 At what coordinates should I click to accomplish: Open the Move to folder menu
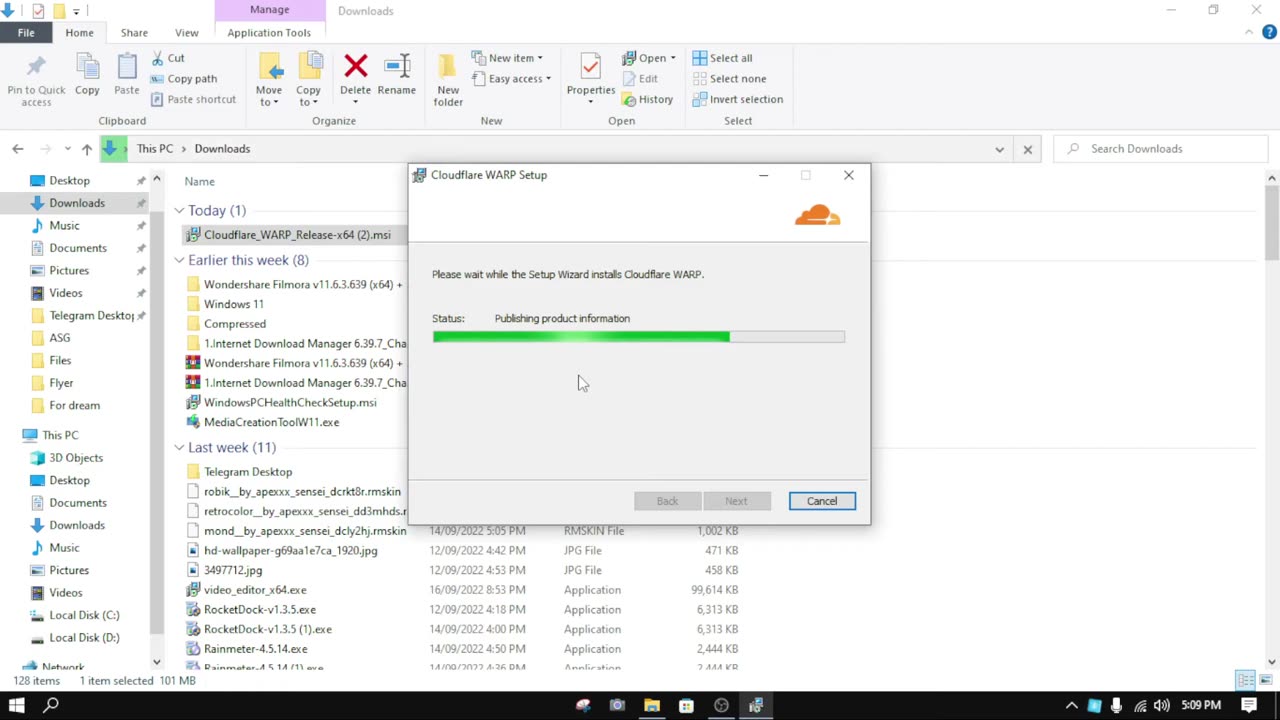269,80
